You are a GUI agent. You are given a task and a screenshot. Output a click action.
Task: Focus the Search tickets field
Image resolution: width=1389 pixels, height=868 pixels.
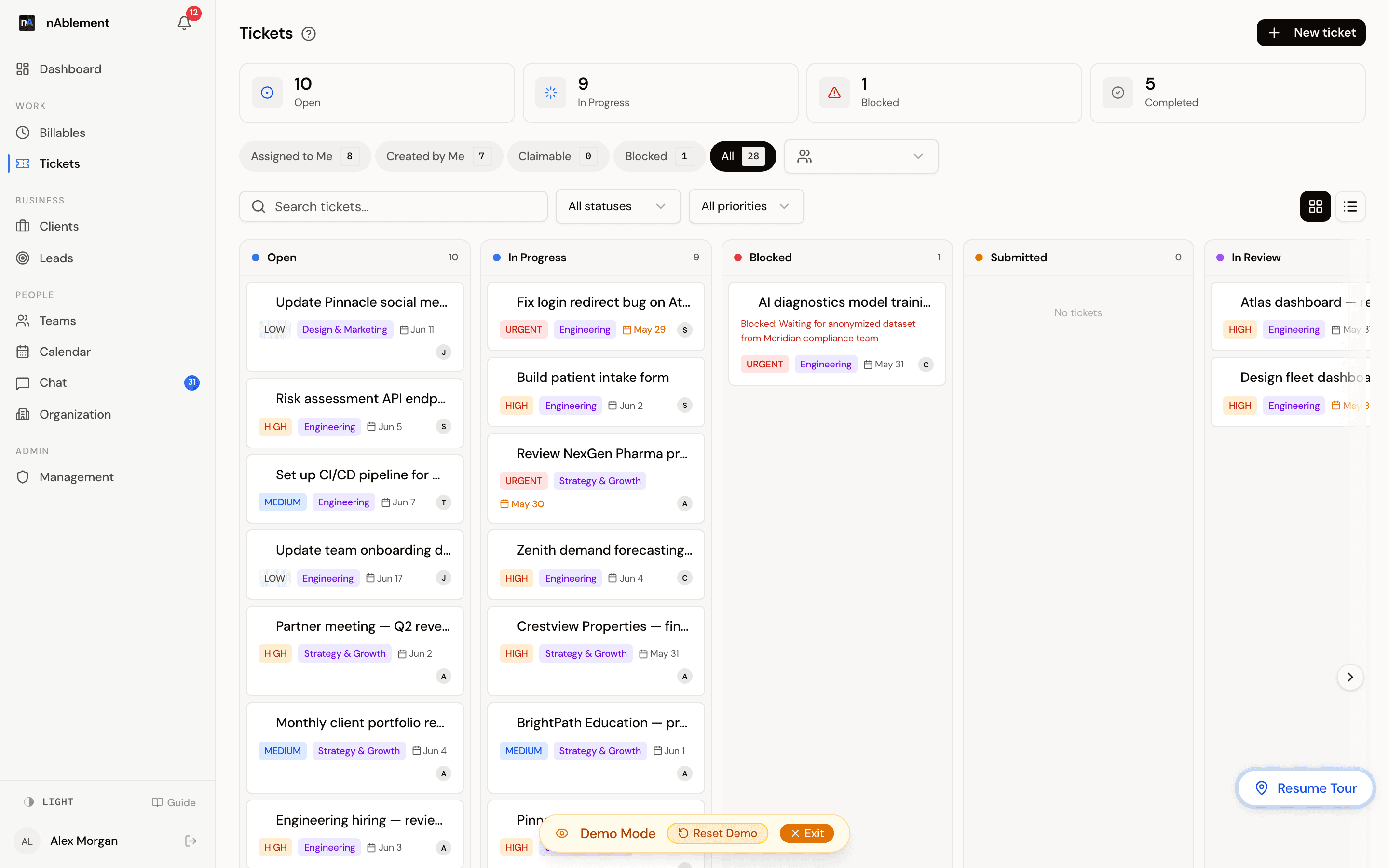point(393,207)
